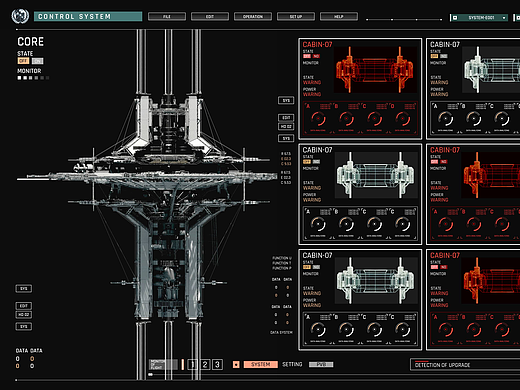Switch to the SETTING tab
Screen dimensions: 520x390
pos(292,364)
